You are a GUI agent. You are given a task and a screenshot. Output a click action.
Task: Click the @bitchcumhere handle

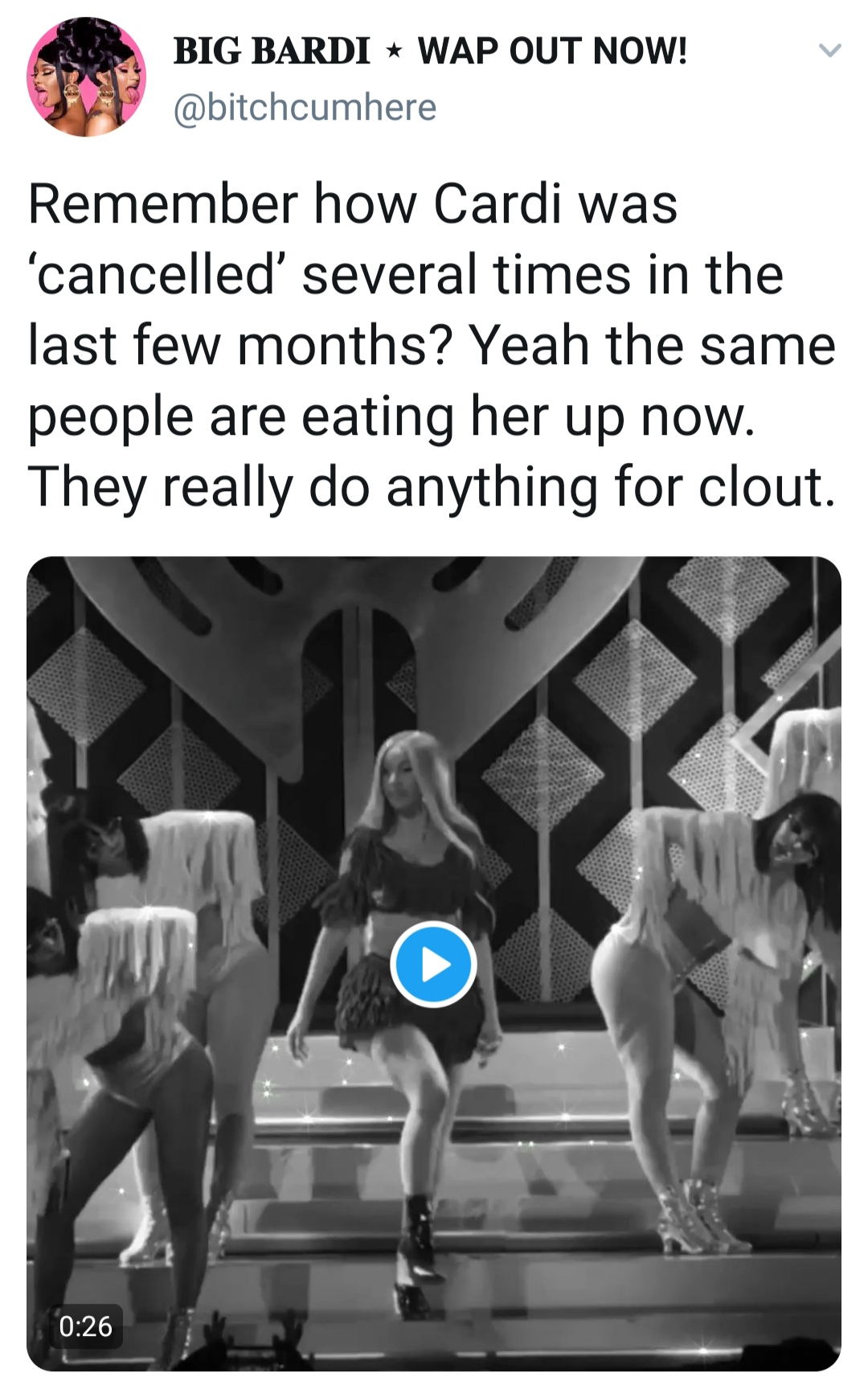coord(305,107)
